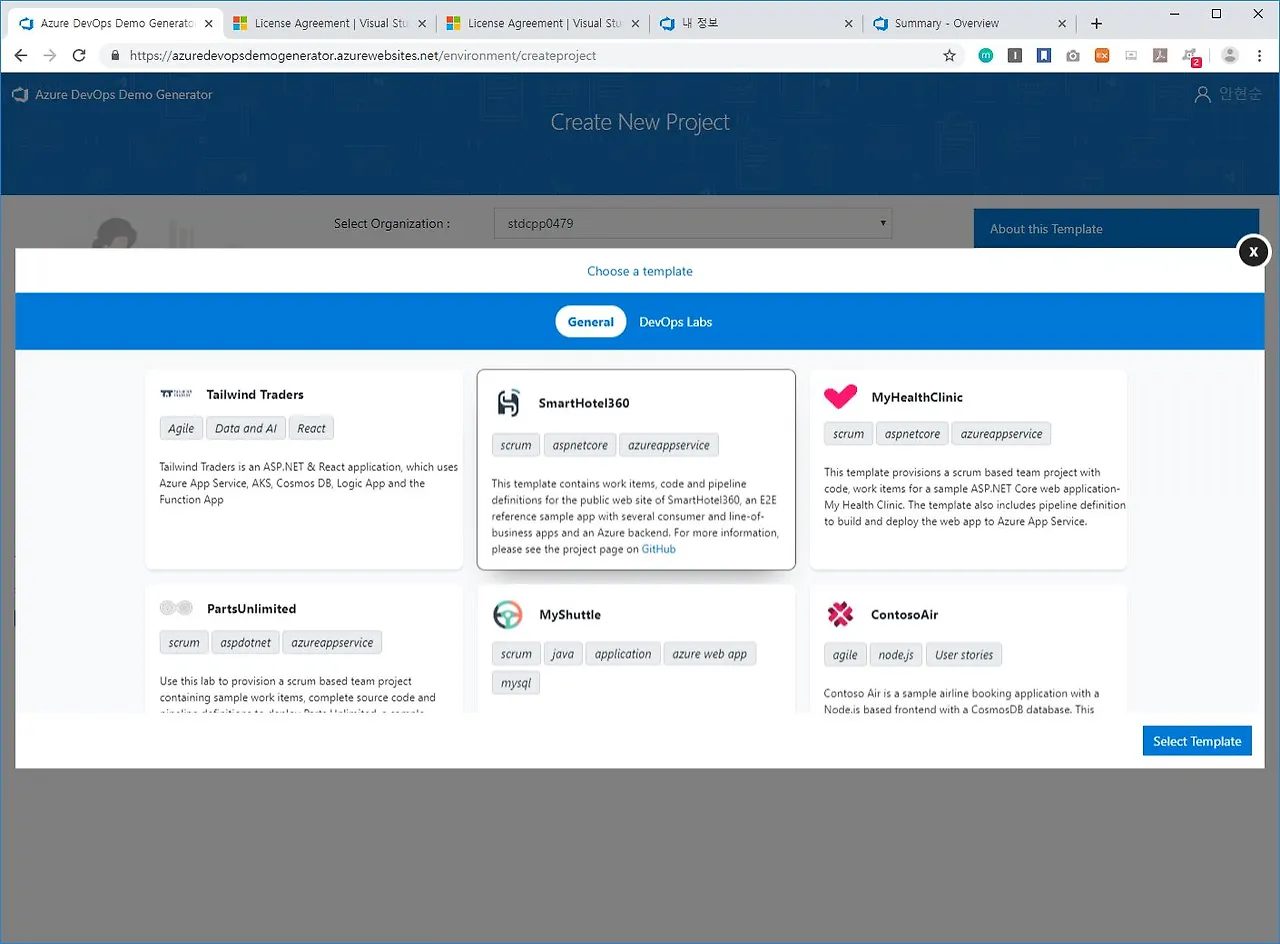Click the browser back arrow

pos(20,56)
